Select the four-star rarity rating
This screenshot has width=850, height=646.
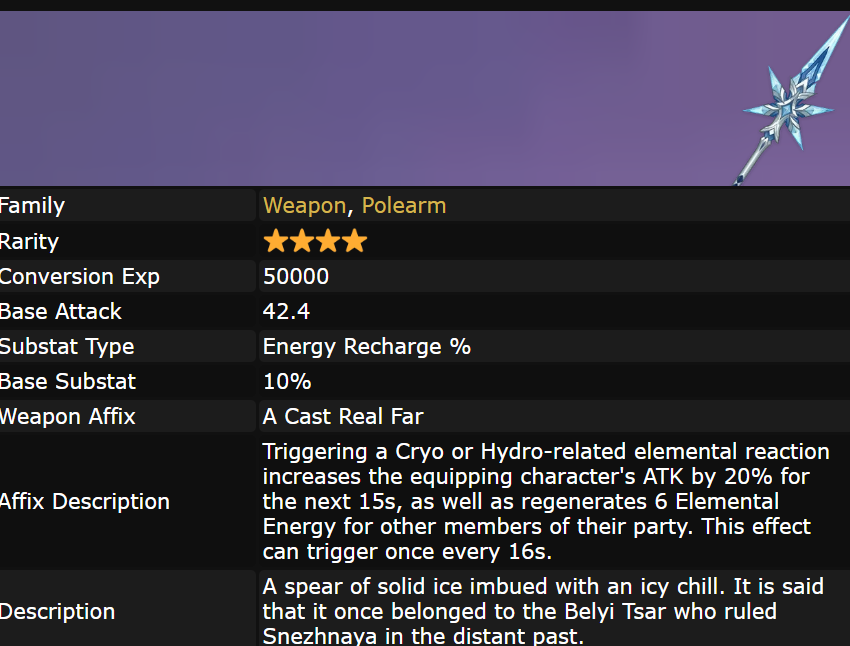[x=315, y=241]
